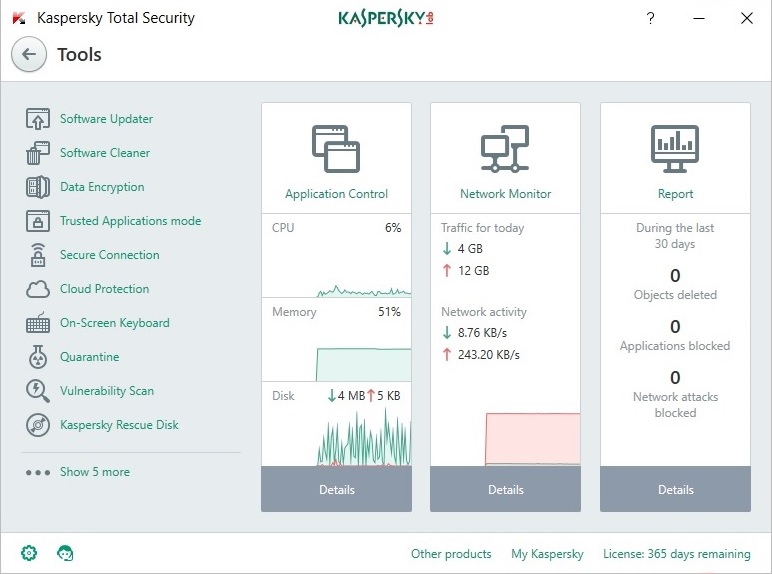772x574 pixels.
Task: Click Details under Network Monitor
Action: (505, 489)
